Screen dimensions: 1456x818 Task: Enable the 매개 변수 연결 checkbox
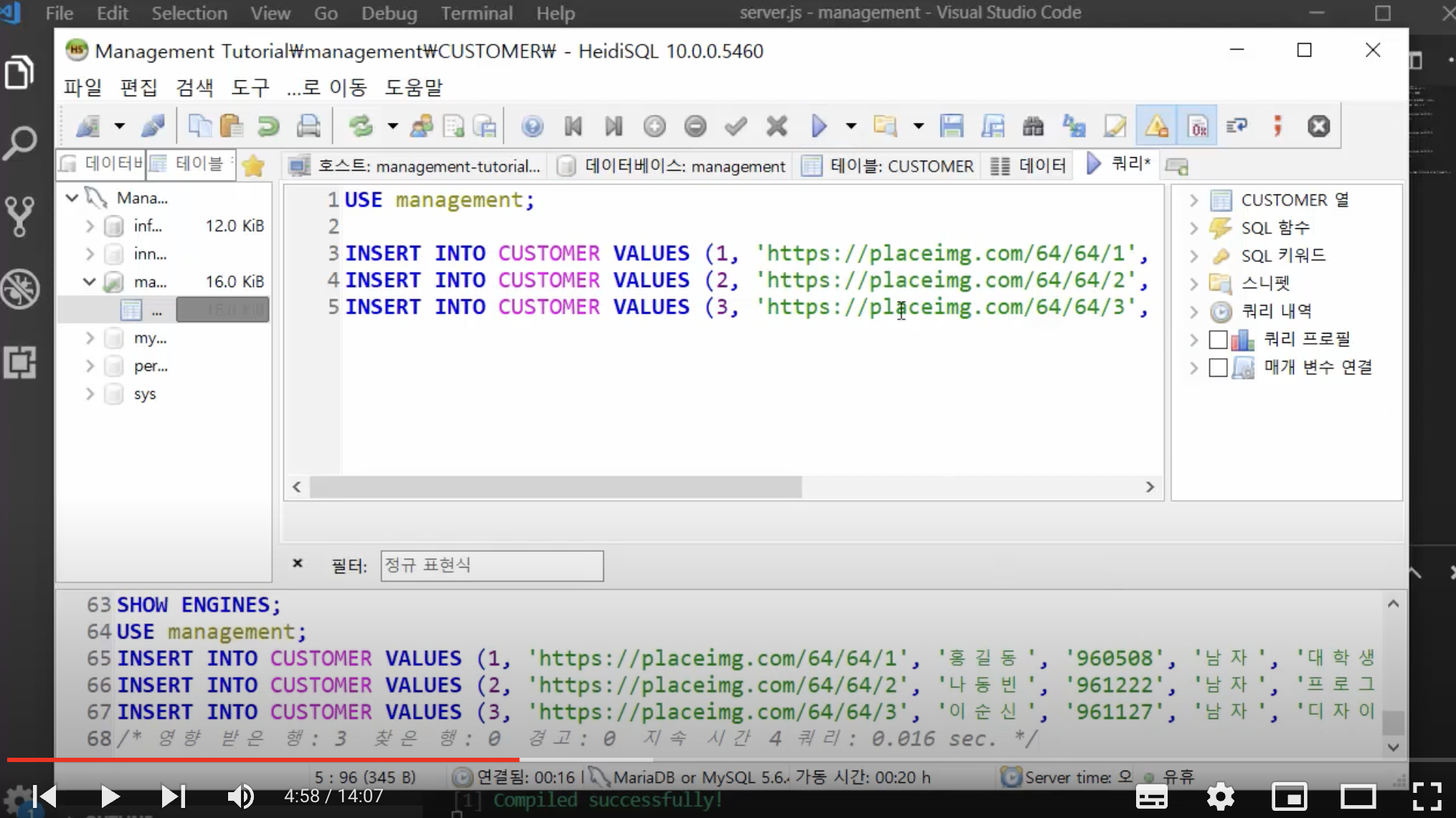point(1218,367)
